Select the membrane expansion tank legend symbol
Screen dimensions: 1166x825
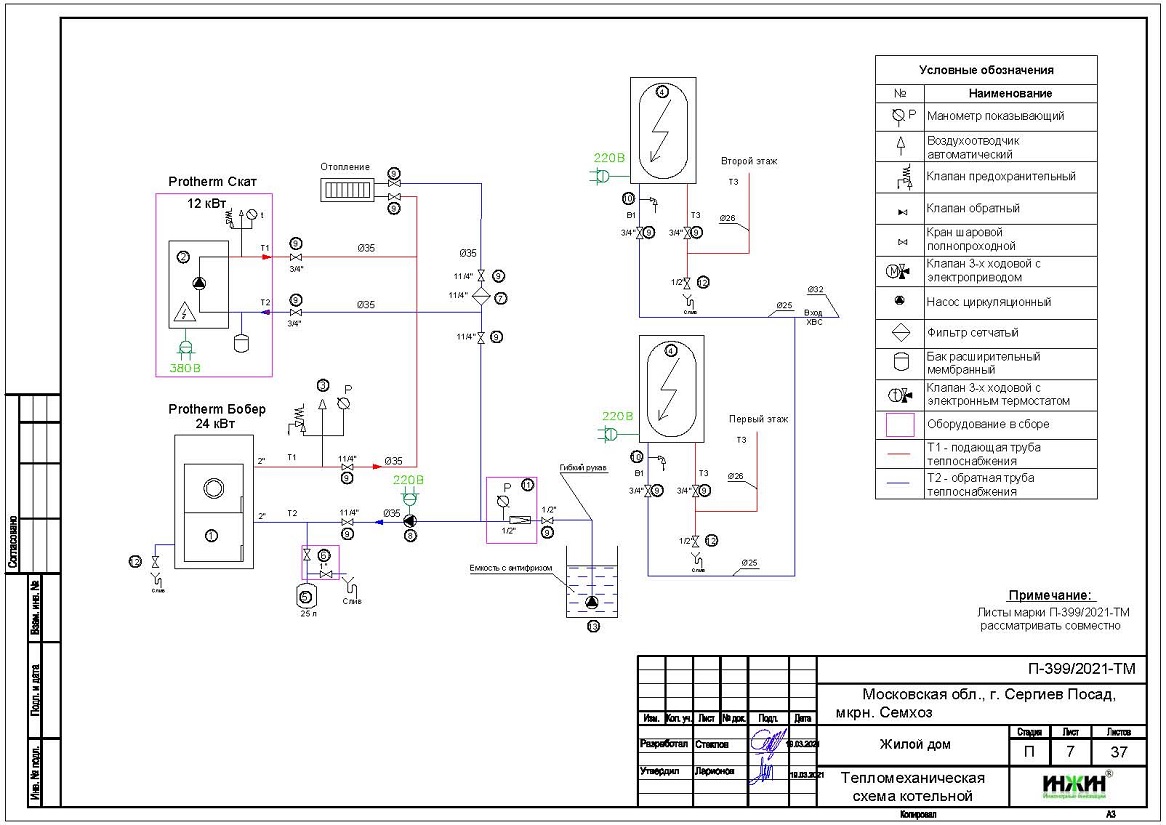[900, 362]
